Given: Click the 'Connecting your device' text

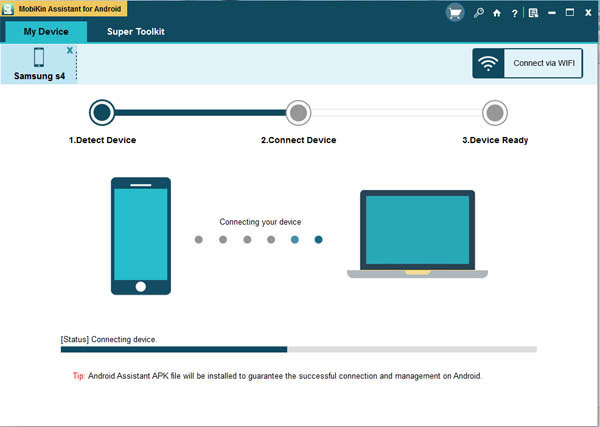Looking at the screenshot, I should click(260, 222).
